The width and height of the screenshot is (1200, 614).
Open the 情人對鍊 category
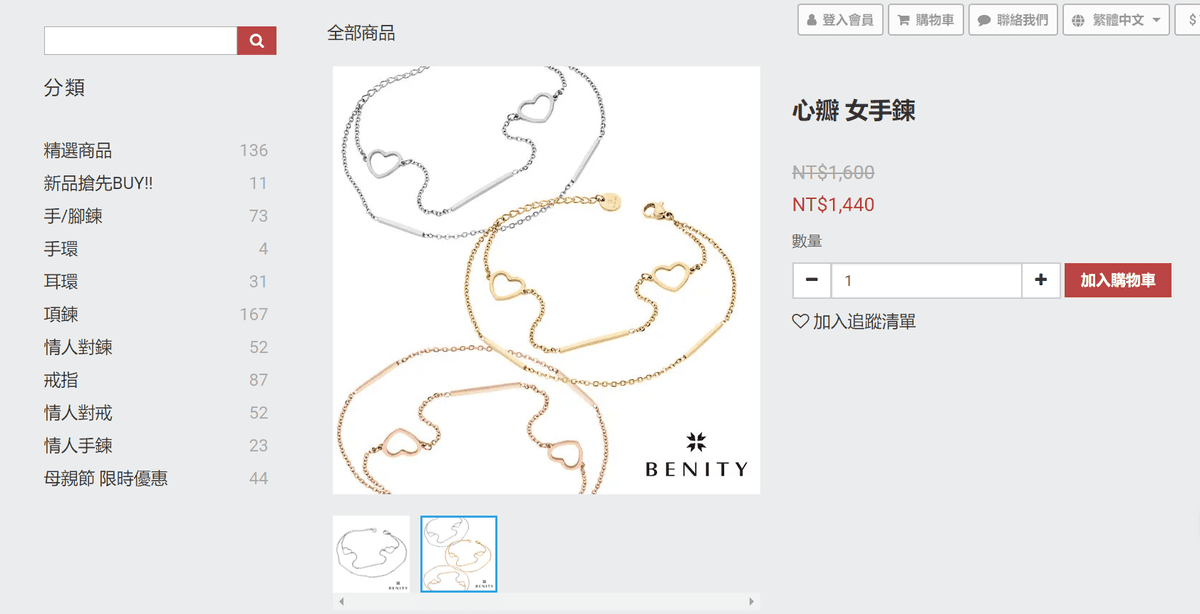pyautogui.click(x=78, y=347)
